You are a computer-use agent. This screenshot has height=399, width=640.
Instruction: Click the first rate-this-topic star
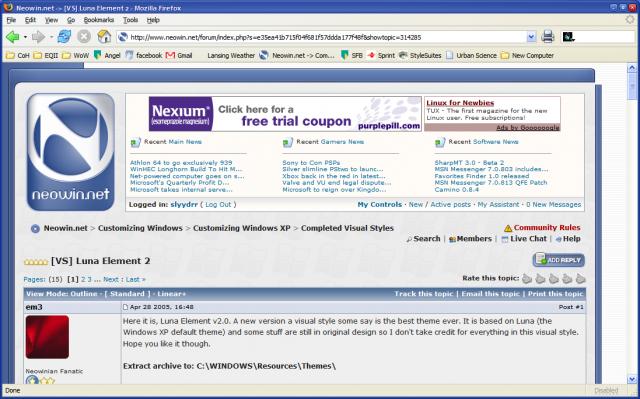(x=527, y=279)
